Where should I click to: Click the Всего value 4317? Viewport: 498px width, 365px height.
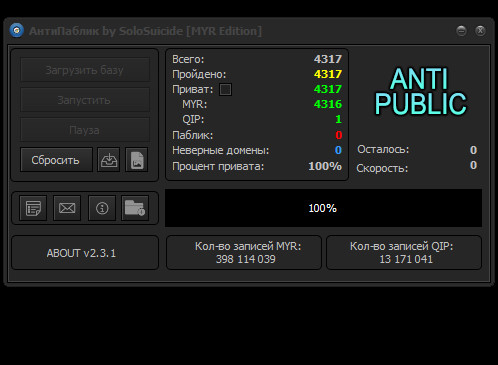(328, 59)
